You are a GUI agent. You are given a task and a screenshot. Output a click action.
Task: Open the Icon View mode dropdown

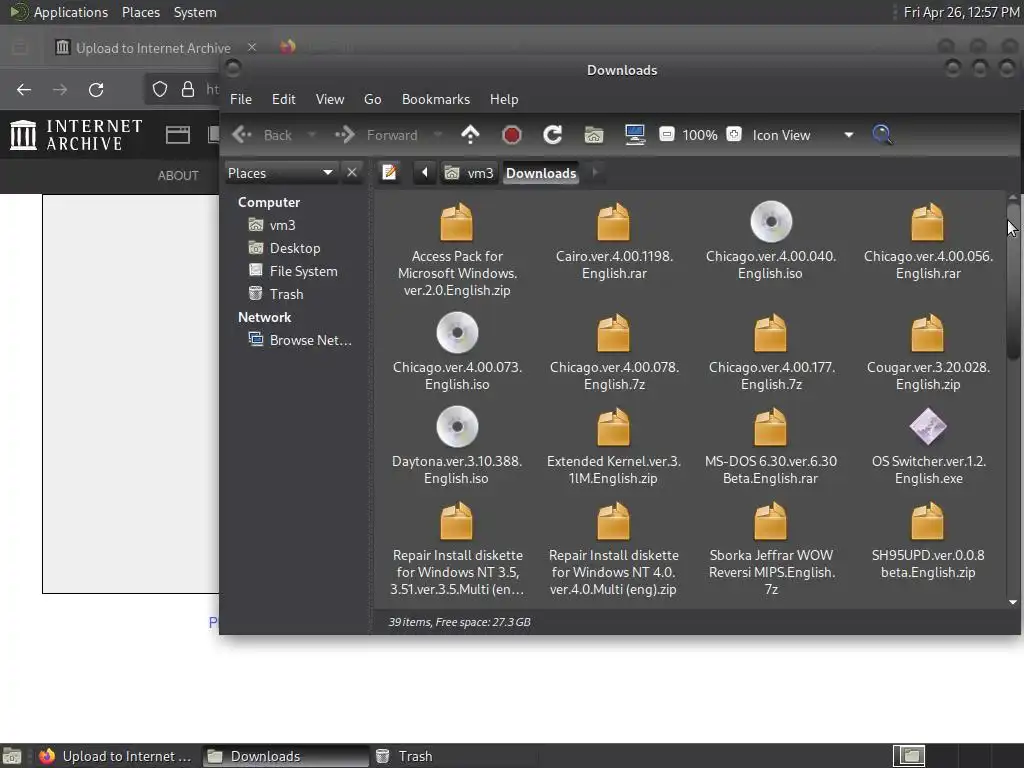pyautogui.click(x=803, y=135)
